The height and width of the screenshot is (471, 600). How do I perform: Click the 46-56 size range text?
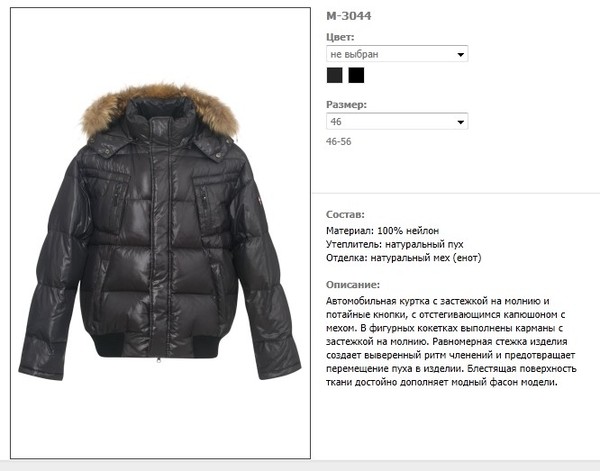pyautogui.click(x=339, y=142)
